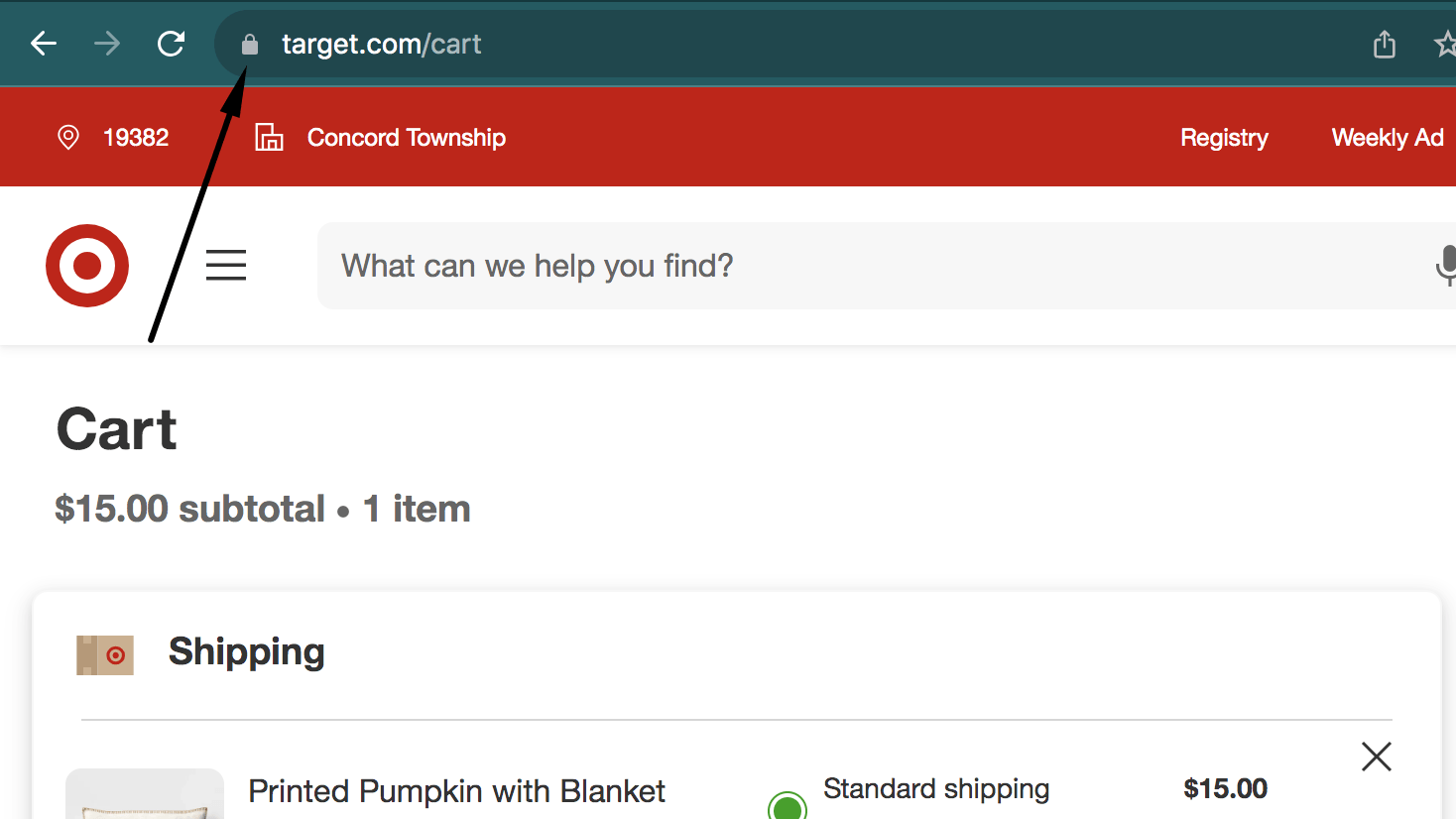Click the store building icon

[269, 137]
